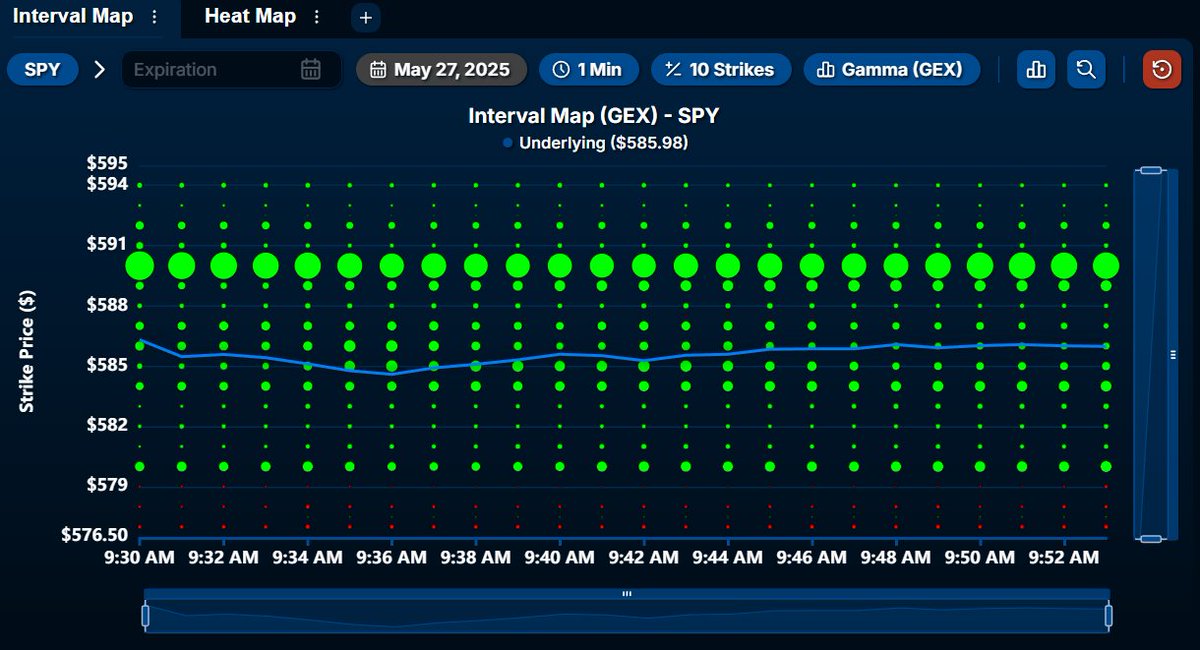Click the 9:50 AM time label
This screenshot has height=650, width=1200.
980,556
